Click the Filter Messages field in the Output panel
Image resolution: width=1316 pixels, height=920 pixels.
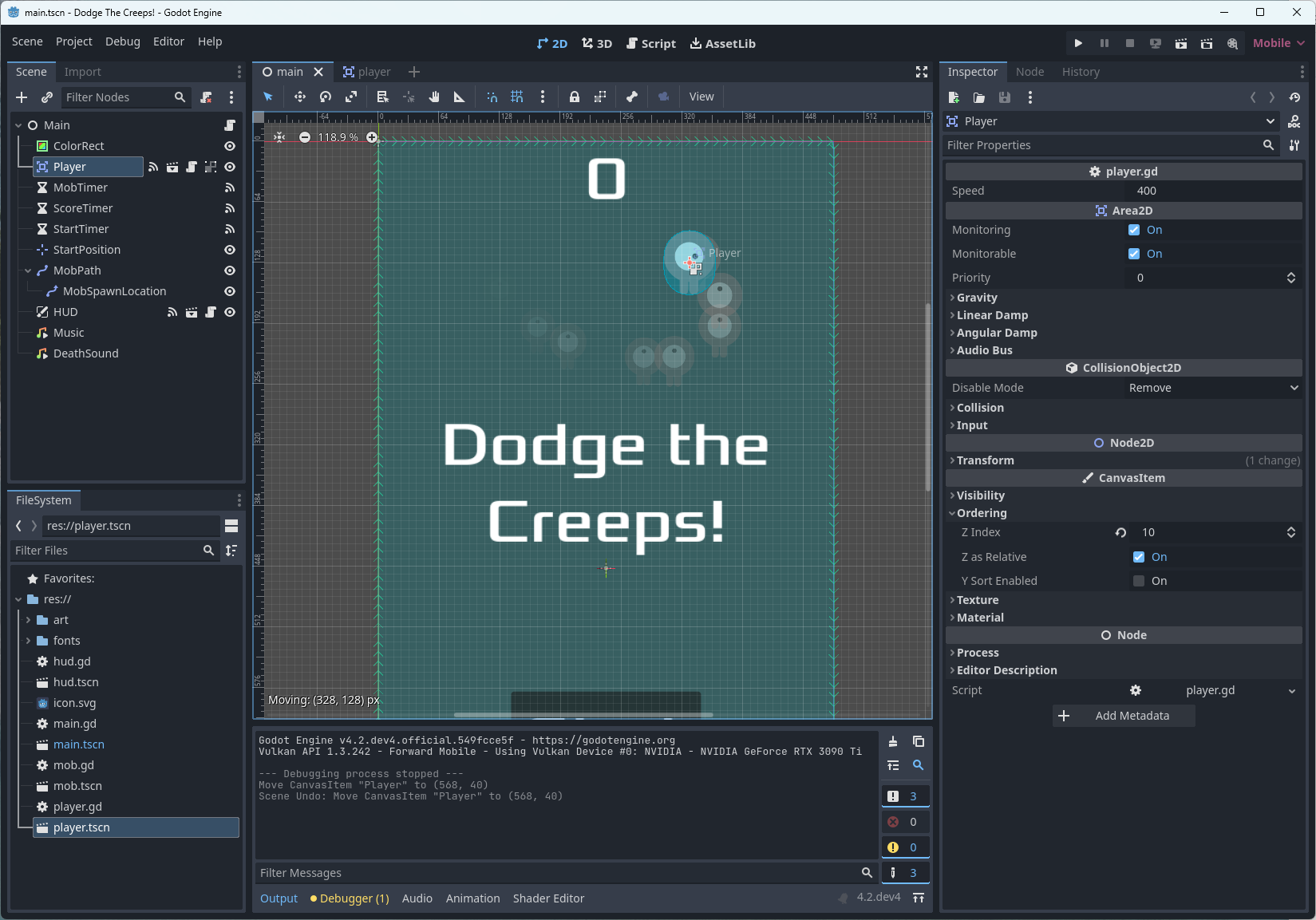pos(559,872)
